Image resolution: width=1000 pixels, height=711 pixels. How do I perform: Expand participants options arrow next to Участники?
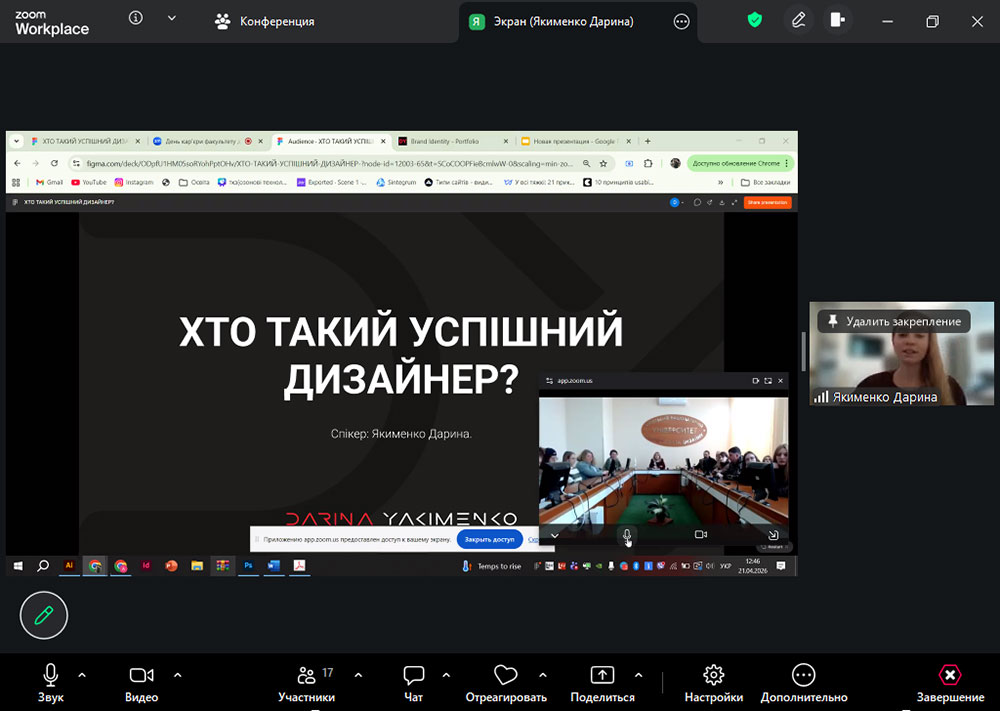coord(358,674)
